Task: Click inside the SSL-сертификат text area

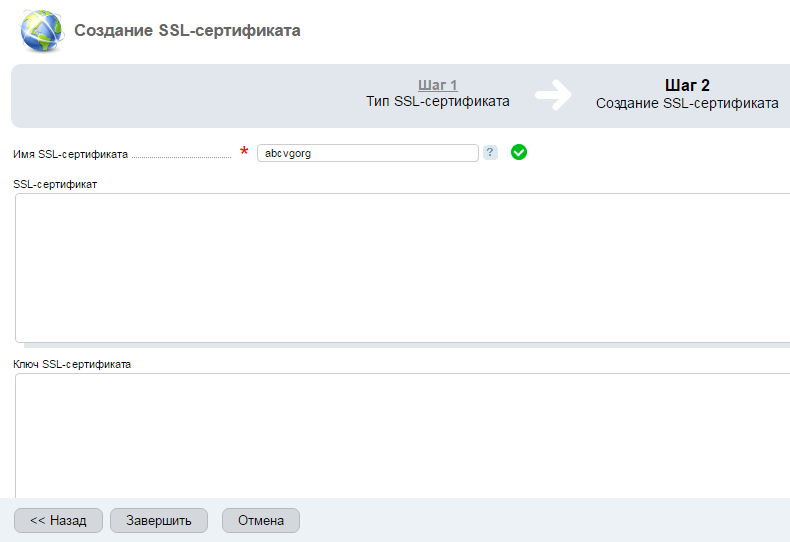Action: (x=403, y=268)
